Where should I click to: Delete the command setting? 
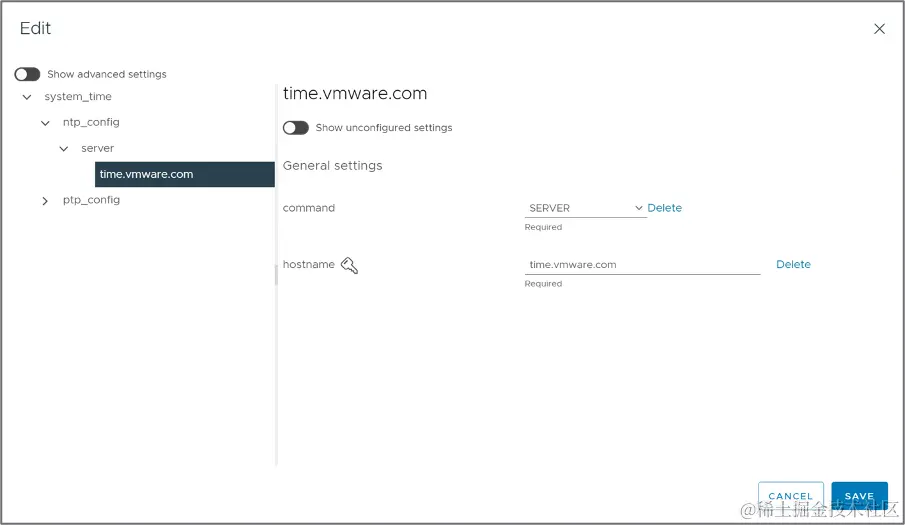(664, 208)
